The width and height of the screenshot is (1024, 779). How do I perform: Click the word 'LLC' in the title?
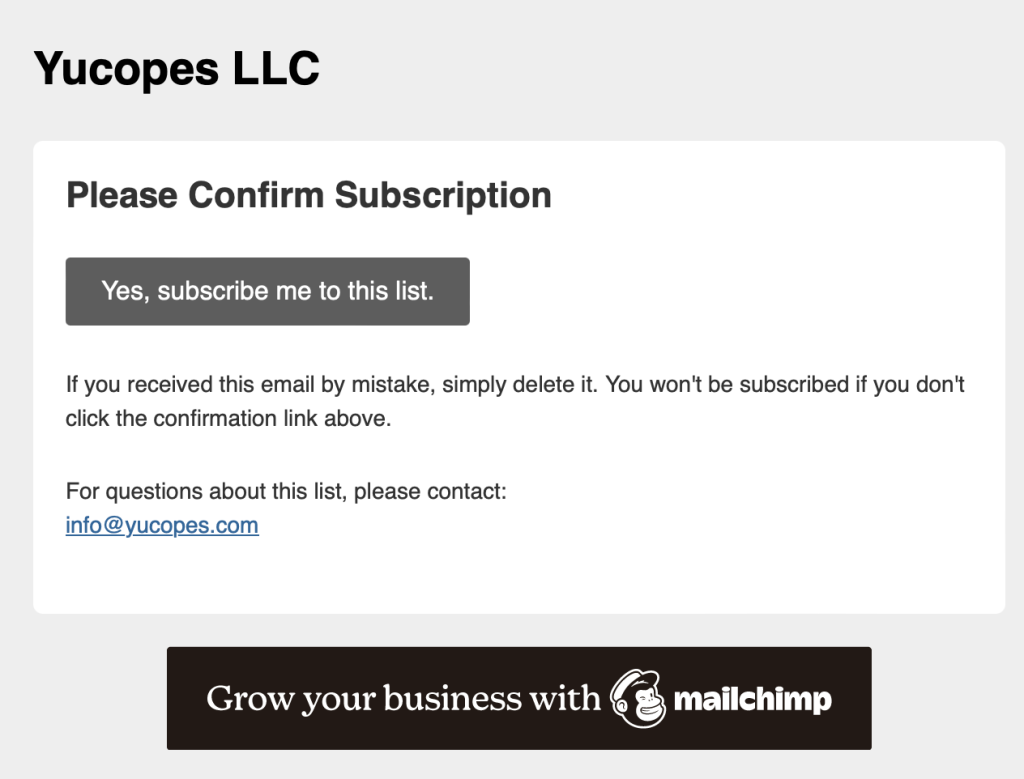[x=276, y=68]
